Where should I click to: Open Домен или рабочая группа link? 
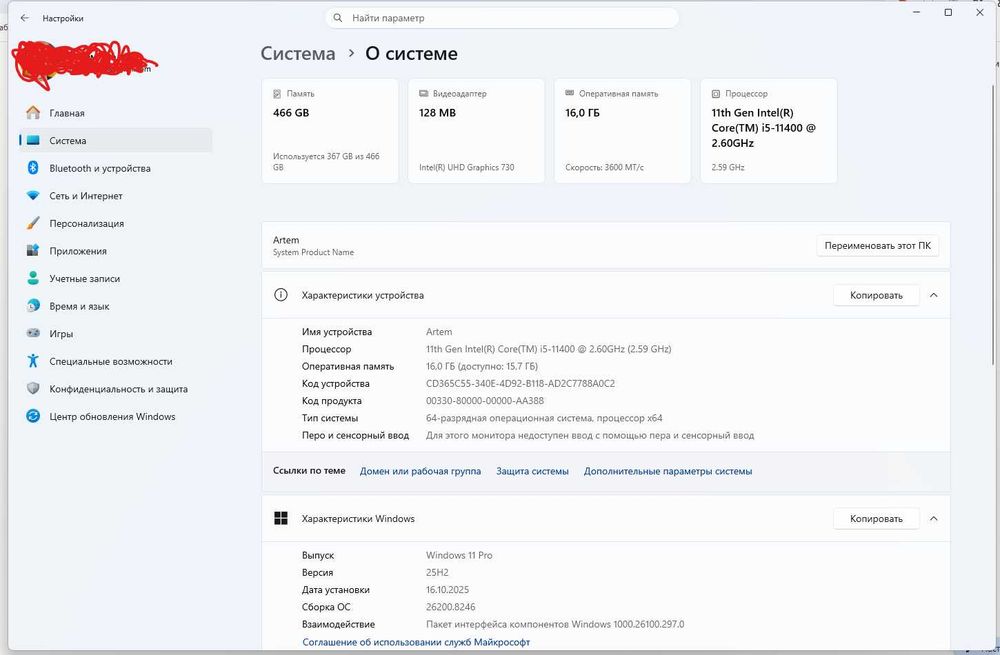pyautogui.click(x=420, y=471)
